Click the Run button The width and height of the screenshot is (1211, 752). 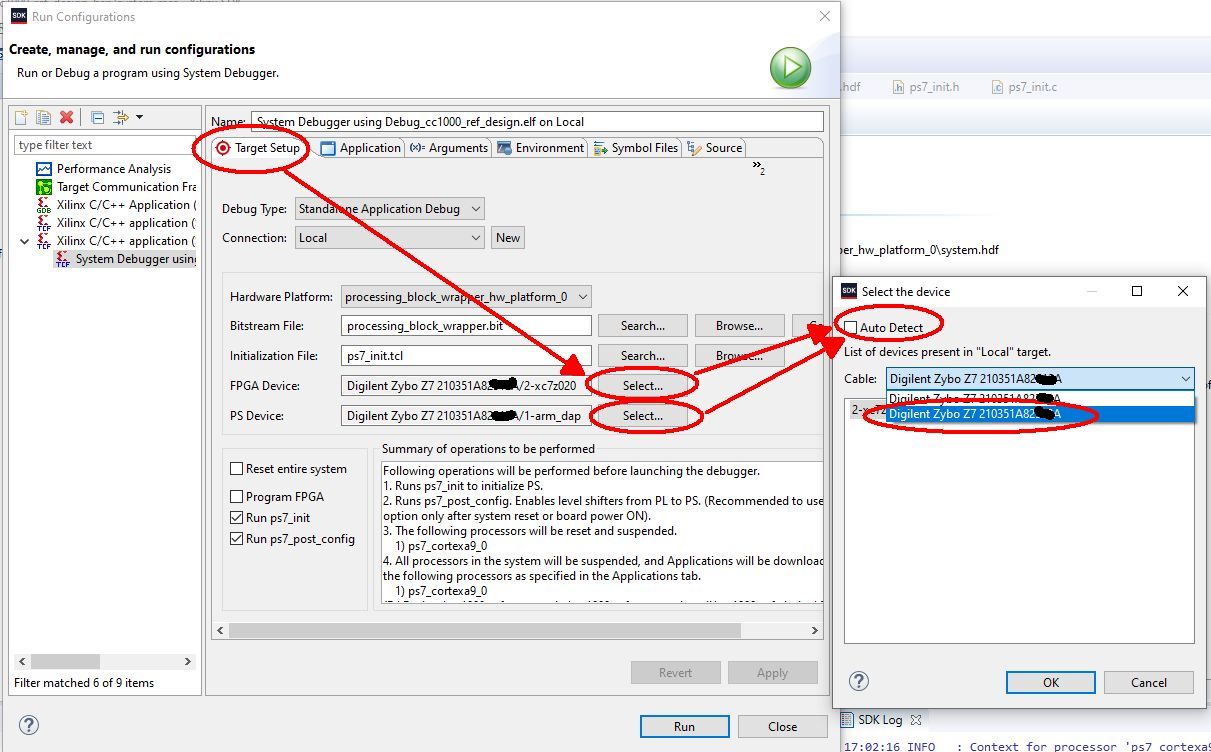pos(684,727)
